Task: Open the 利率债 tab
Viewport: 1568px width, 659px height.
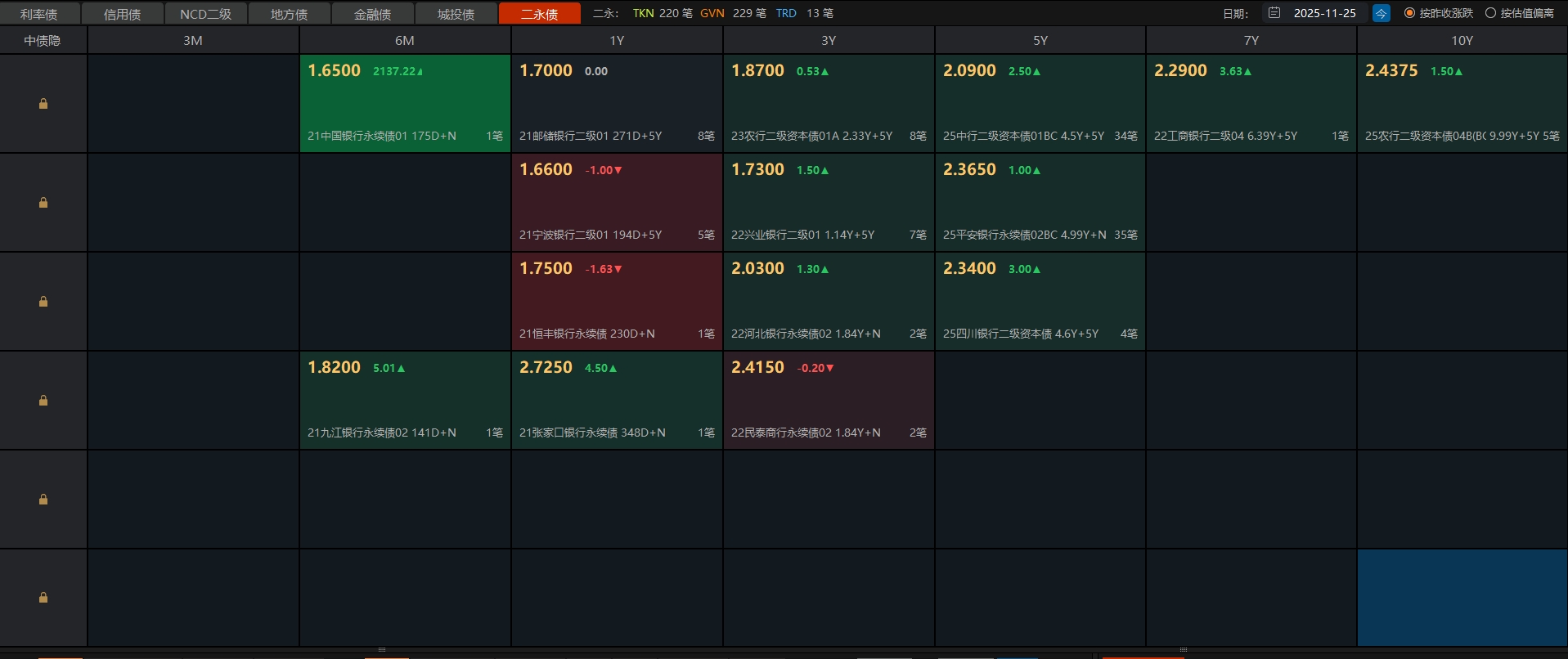Action: (x=39, y=14)
